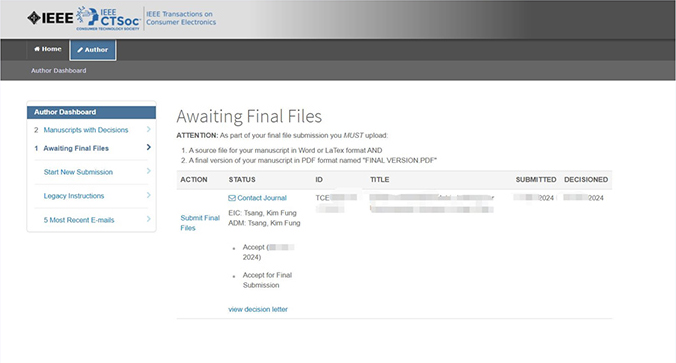Screen dimensions: 676x363
Task: Open Legacy Instructions sidebar entry
Action: click(74, 196)
